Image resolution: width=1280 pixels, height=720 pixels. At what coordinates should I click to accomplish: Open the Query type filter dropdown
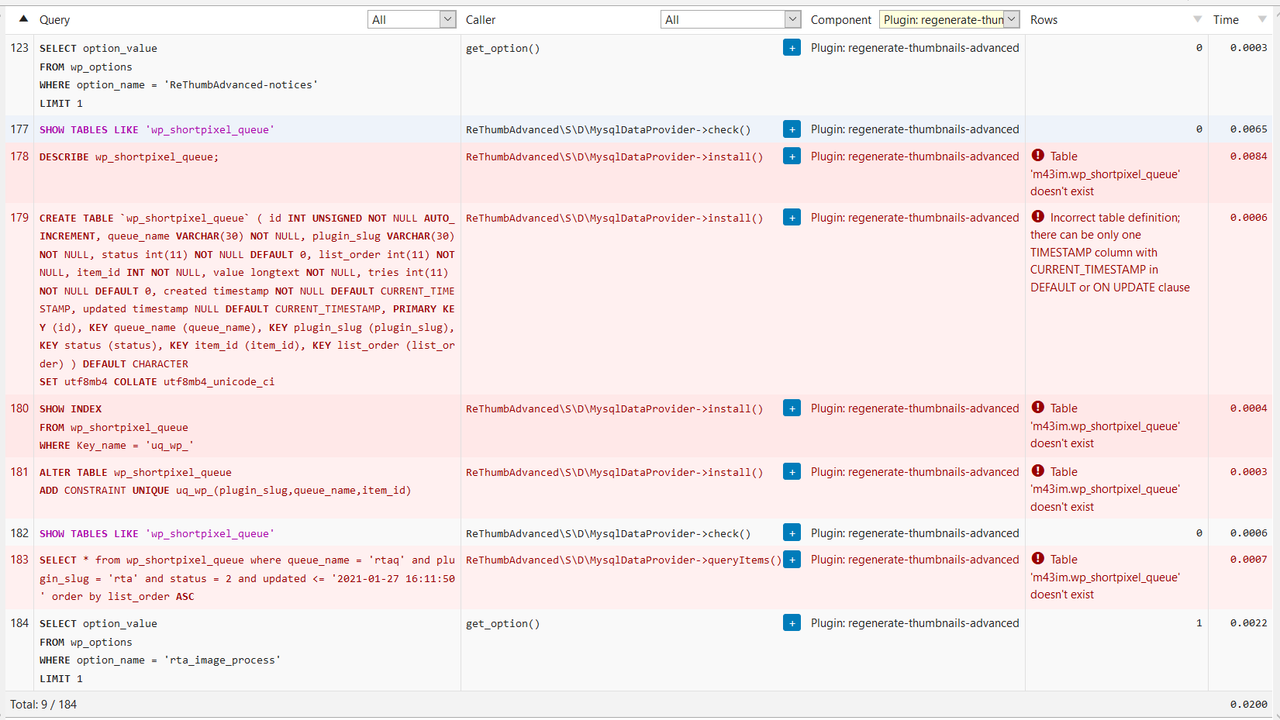pyautogui.click(x=412, y=19)
